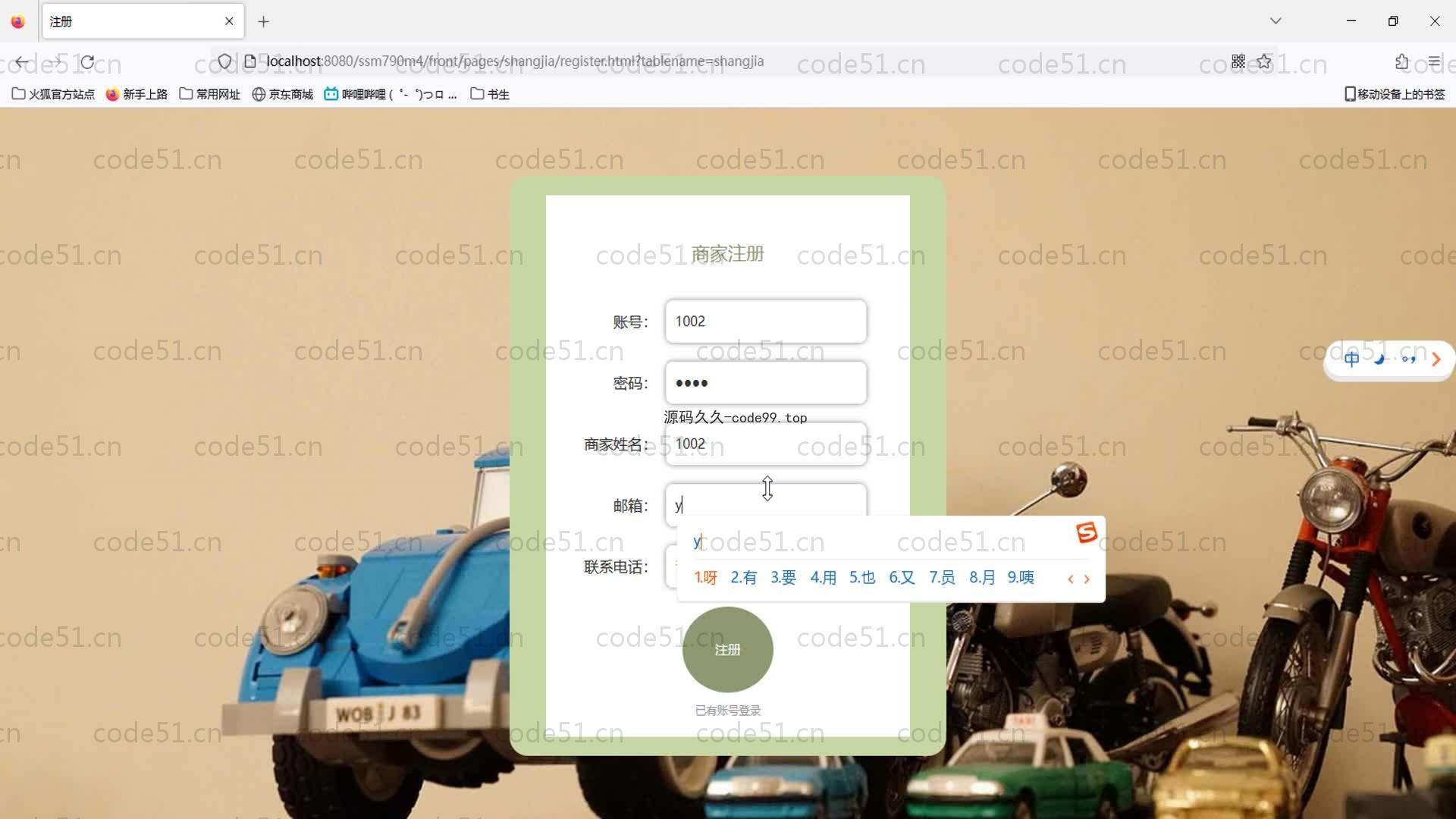The height and width of the screenshot is (819, 1456).
Task: Open 火狐官方站点 bookmark folder
Action: tap(53, 94)
